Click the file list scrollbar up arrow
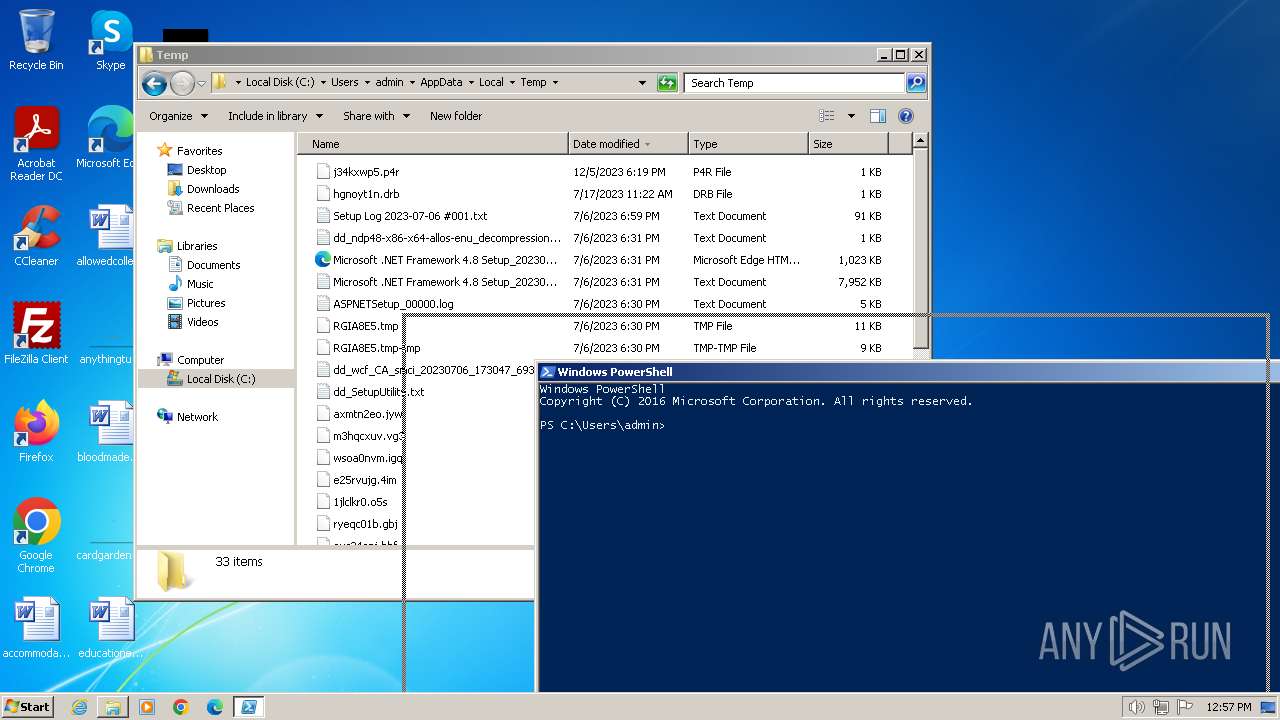1280x720 pixels. click(921, 142)
